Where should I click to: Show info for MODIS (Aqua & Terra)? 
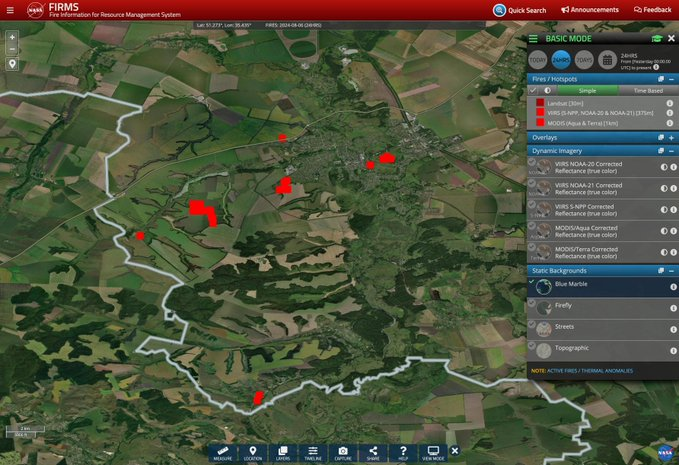click(669, 123)
